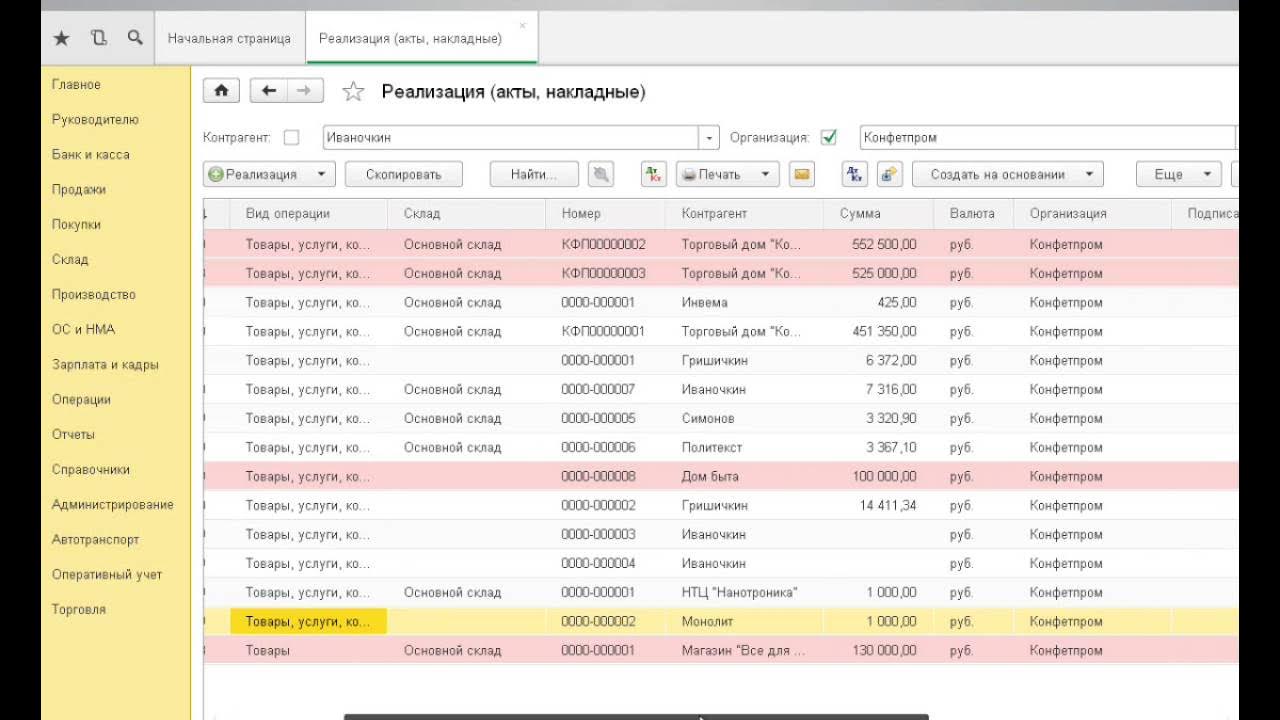The height and width of the screenshot is (720, 1280).
Task: Open Продажи section
Action: (78, 190)
